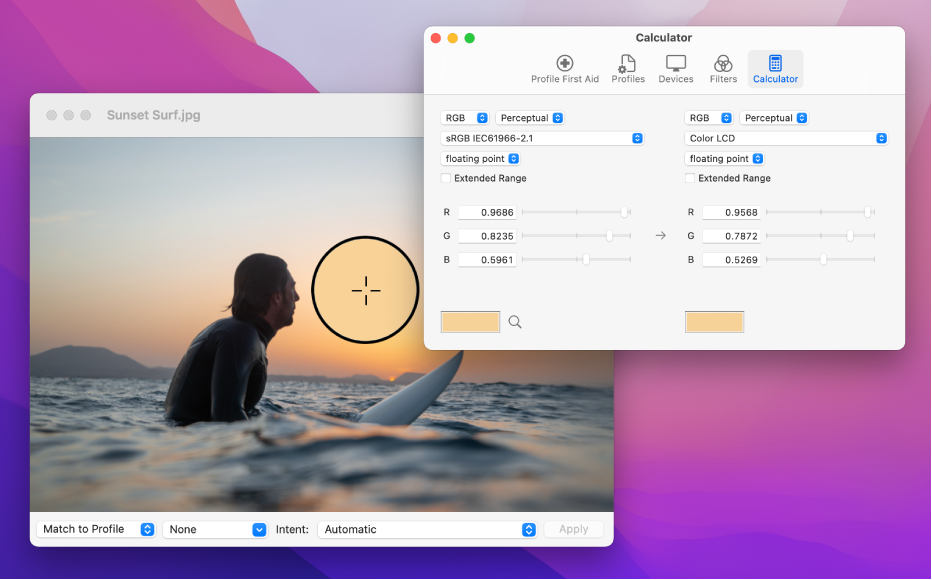The image size is (932, 580).
Task: Minimize the Calculator window with yellow button
Action: tap(452, 38)
